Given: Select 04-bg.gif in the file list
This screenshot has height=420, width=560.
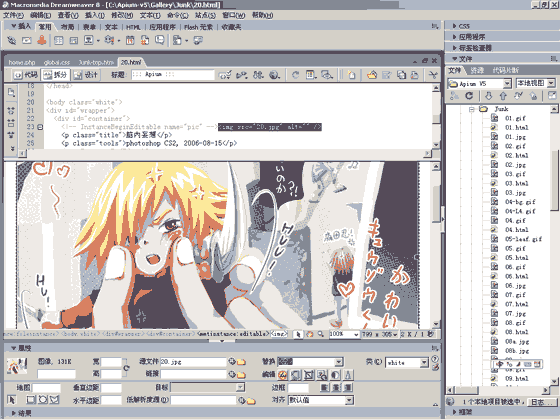Looking at the screenshot, I should click(x=520, y=202).
